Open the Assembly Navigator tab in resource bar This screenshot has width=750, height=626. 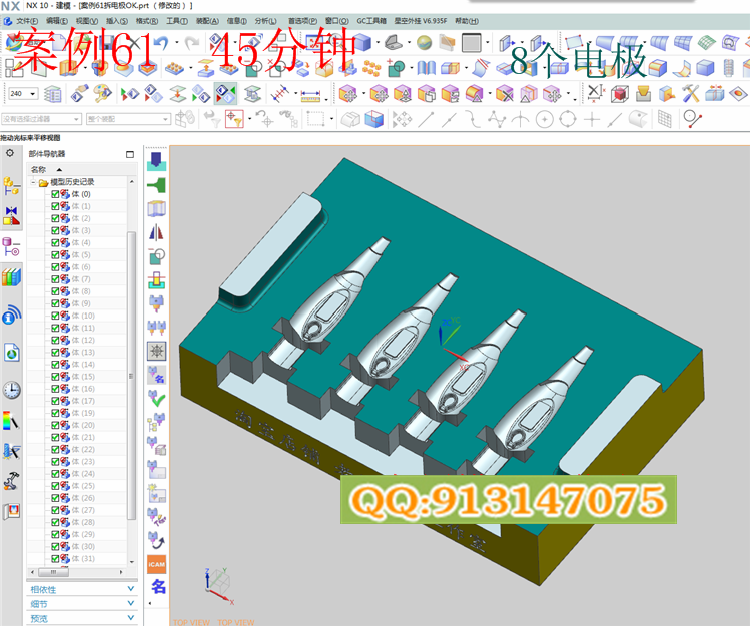[x=11, y=186]
